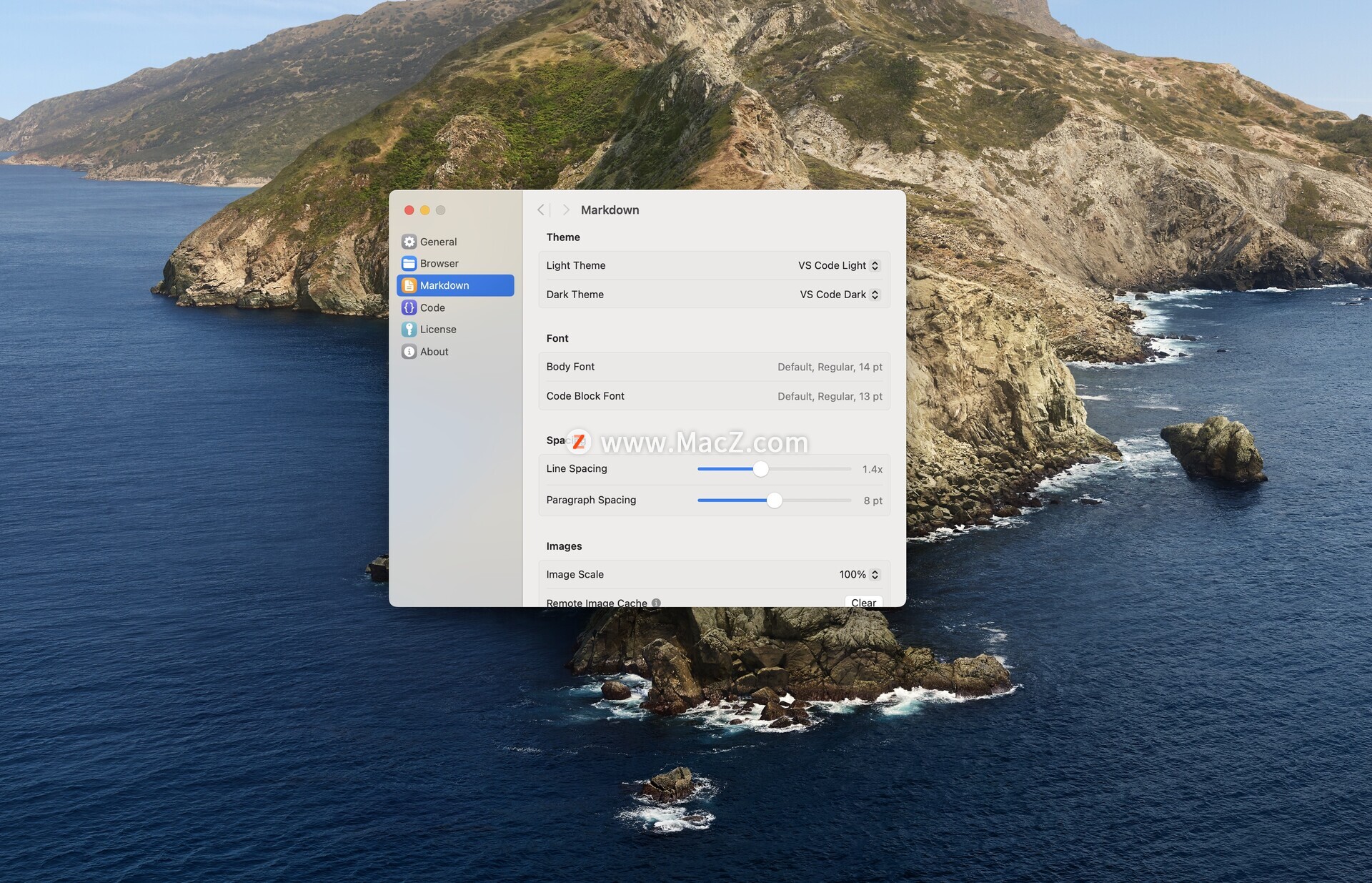Image resolution: width=1372 pixels, height=883 pixels.
Task: Click the Theme section heading
Action: pos(563,237)
